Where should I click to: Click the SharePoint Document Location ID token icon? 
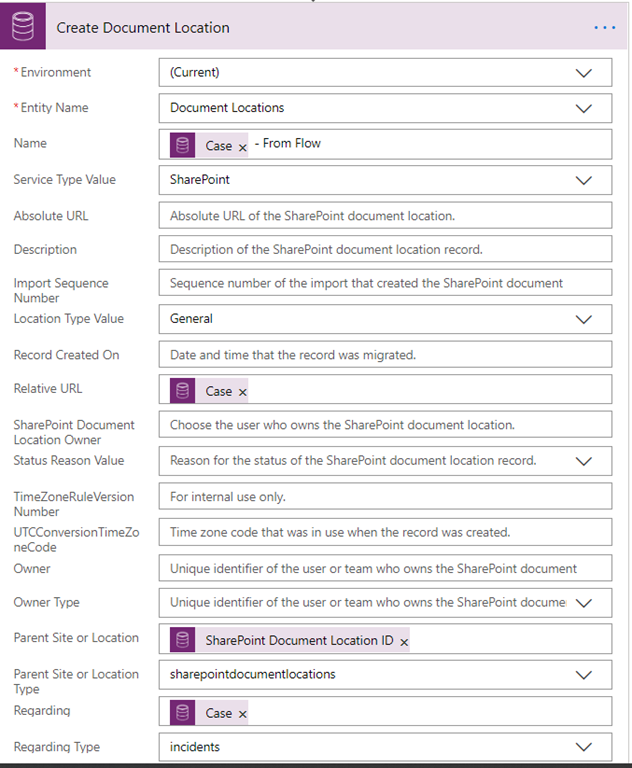pos(183,640)
